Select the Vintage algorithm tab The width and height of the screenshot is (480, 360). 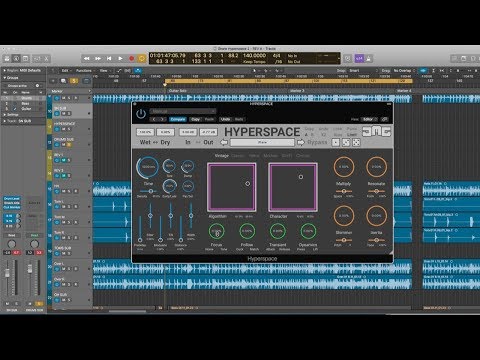[221, 156]
